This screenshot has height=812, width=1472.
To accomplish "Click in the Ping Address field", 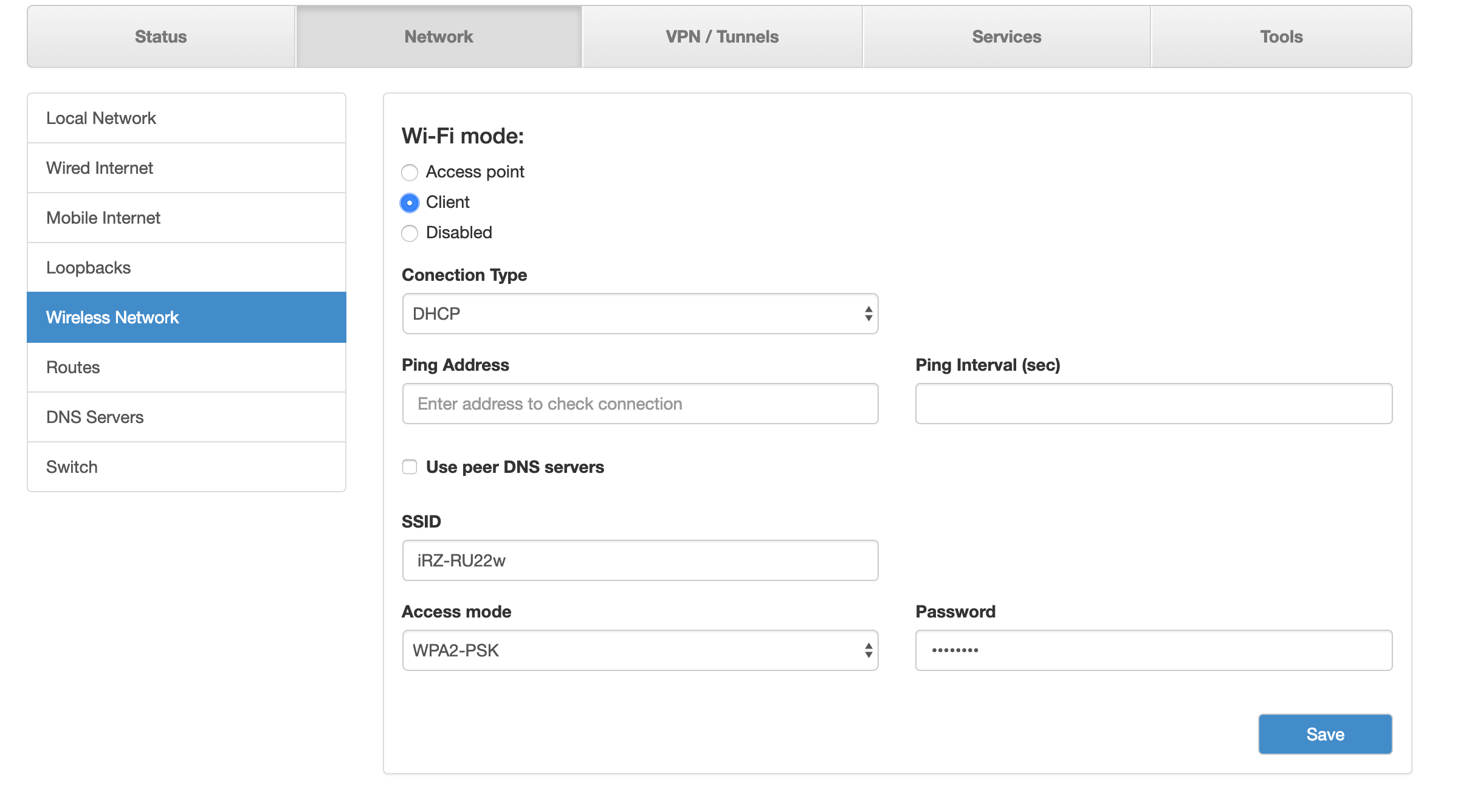I will (640, 404).
